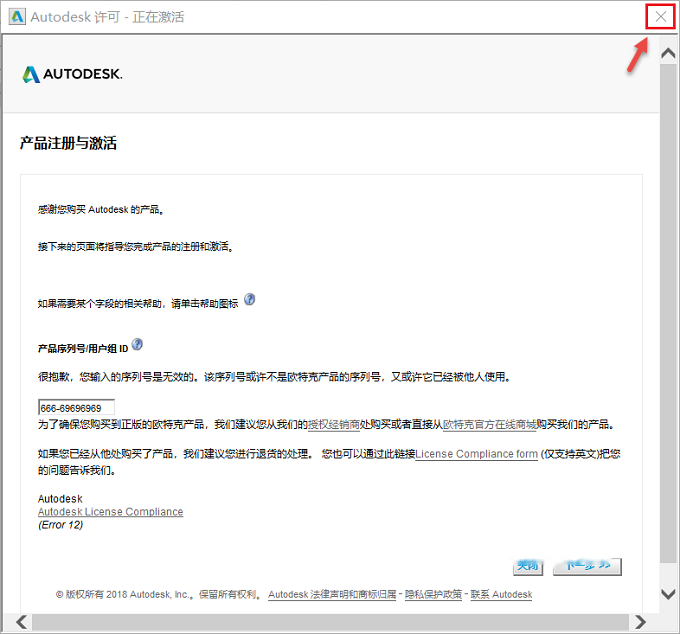
Task: Click the 感谢您购买 Autodesk 的产品 text
Action: (101, 210)
